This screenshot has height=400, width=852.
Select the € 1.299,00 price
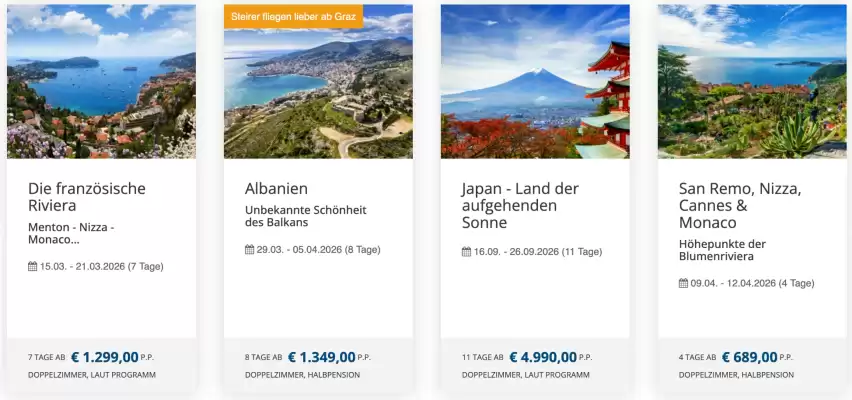point(112,357)
